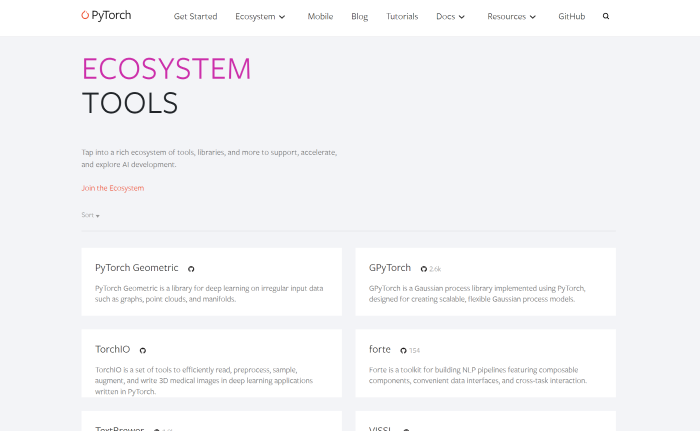The image size is (700, 431).
Task: Click the 'Tap into a rich ecosystem' paragraph
Action: pos(209,159)
